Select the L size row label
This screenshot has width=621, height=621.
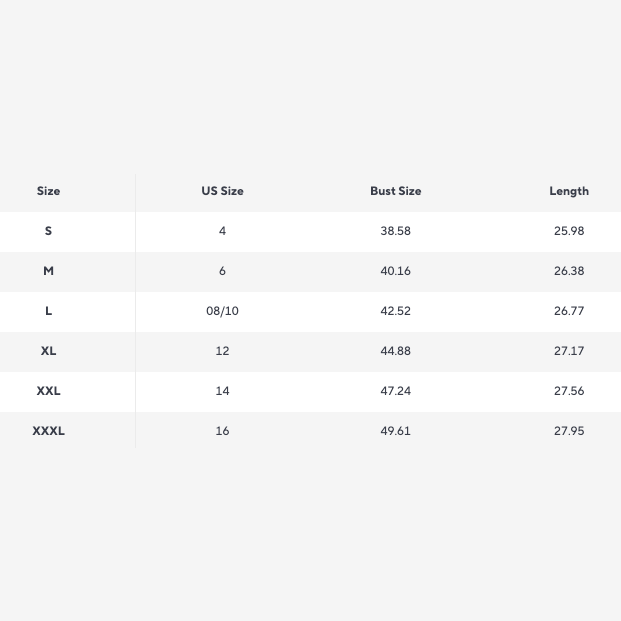[x=48, y=311]
